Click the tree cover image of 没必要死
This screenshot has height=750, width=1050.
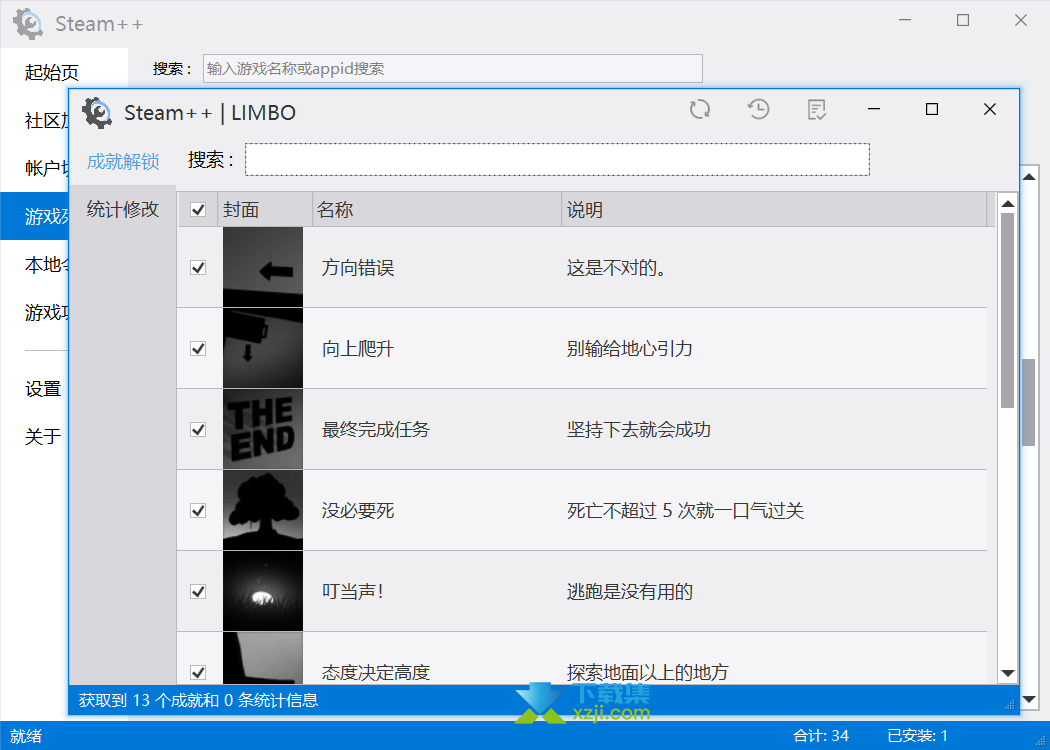pyautogui.click(x=262, y=510)
